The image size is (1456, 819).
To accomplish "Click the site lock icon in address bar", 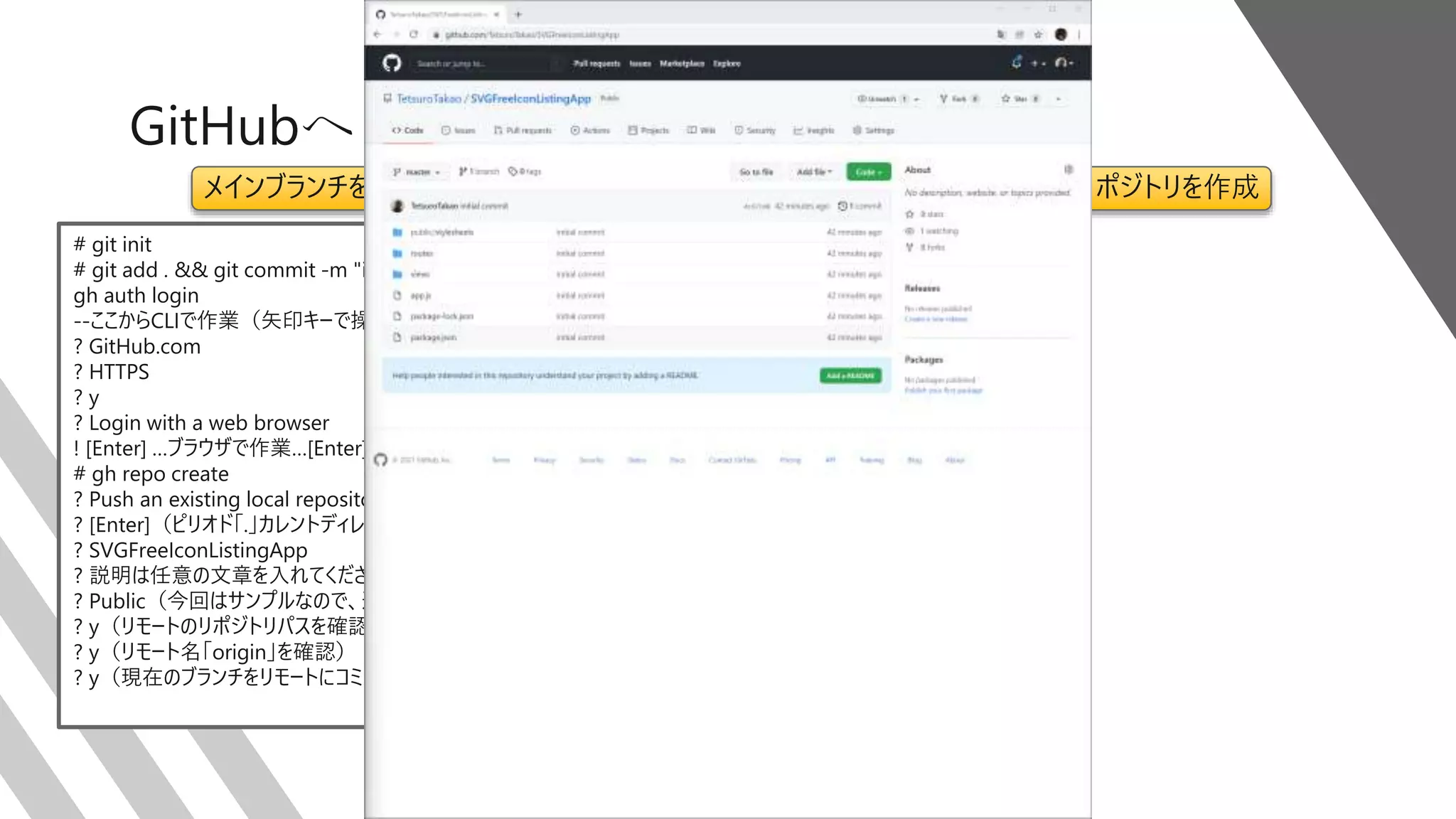I will point(436,34).
